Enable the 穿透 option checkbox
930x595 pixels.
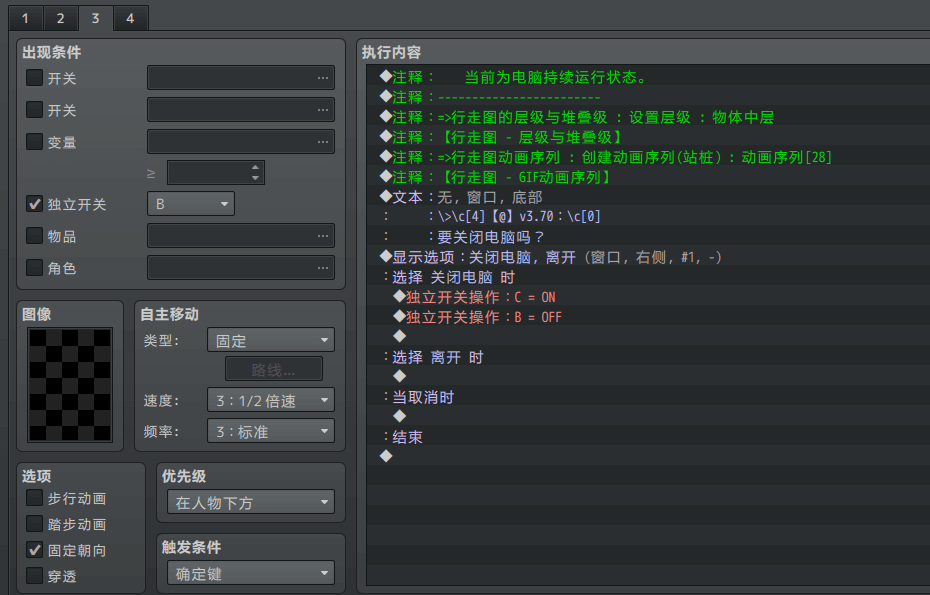(x=34, y=576)
